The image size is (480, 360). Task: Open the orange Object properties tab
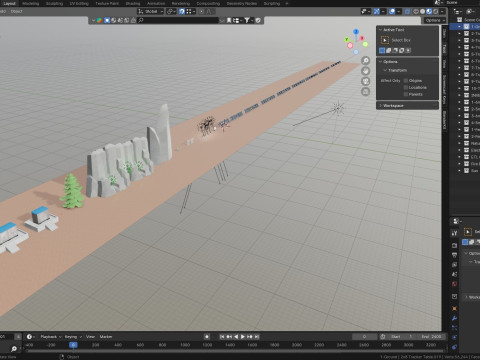click(454, 309)
